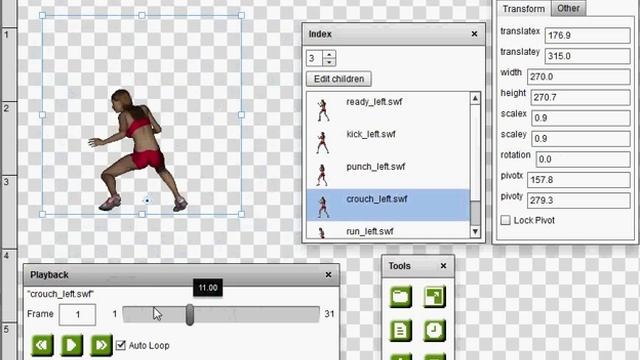The image size is (640, 360).
Task: Click the pivotx input field
Action: pos(579,180)
